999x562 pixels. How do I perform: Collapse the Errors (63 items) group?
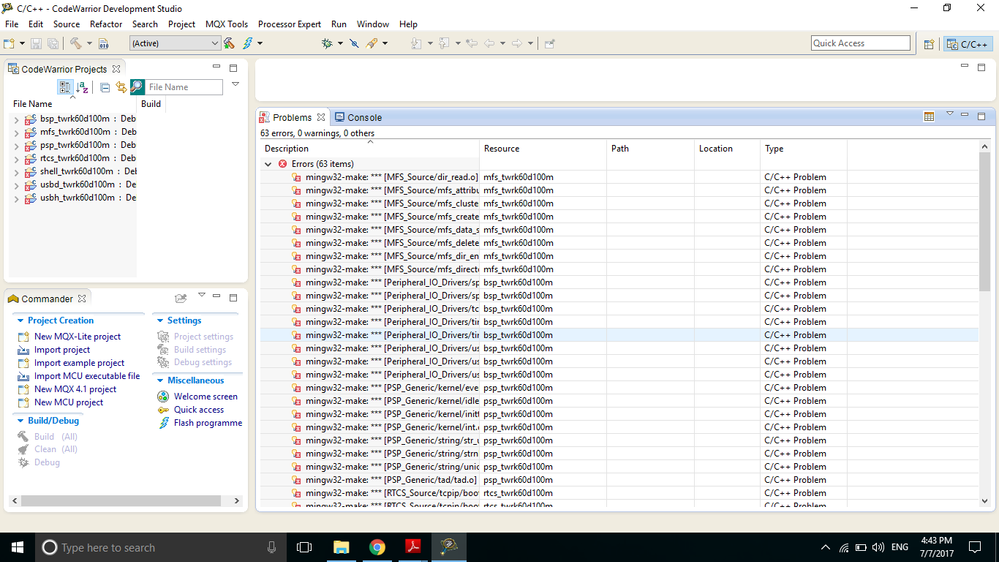268,164
